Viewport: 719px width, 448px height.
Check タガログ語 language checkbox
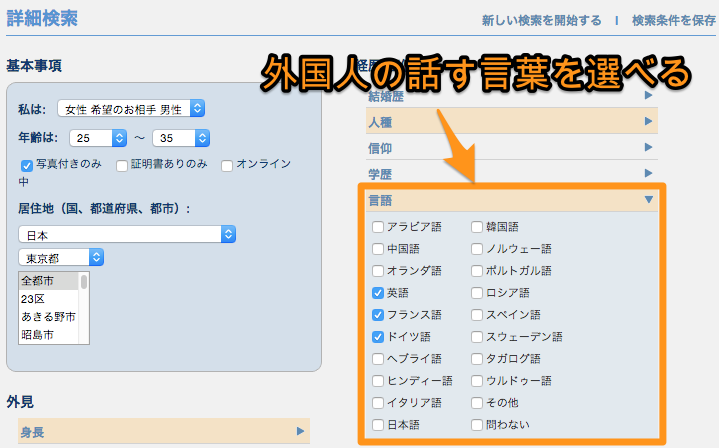(477, 359)
